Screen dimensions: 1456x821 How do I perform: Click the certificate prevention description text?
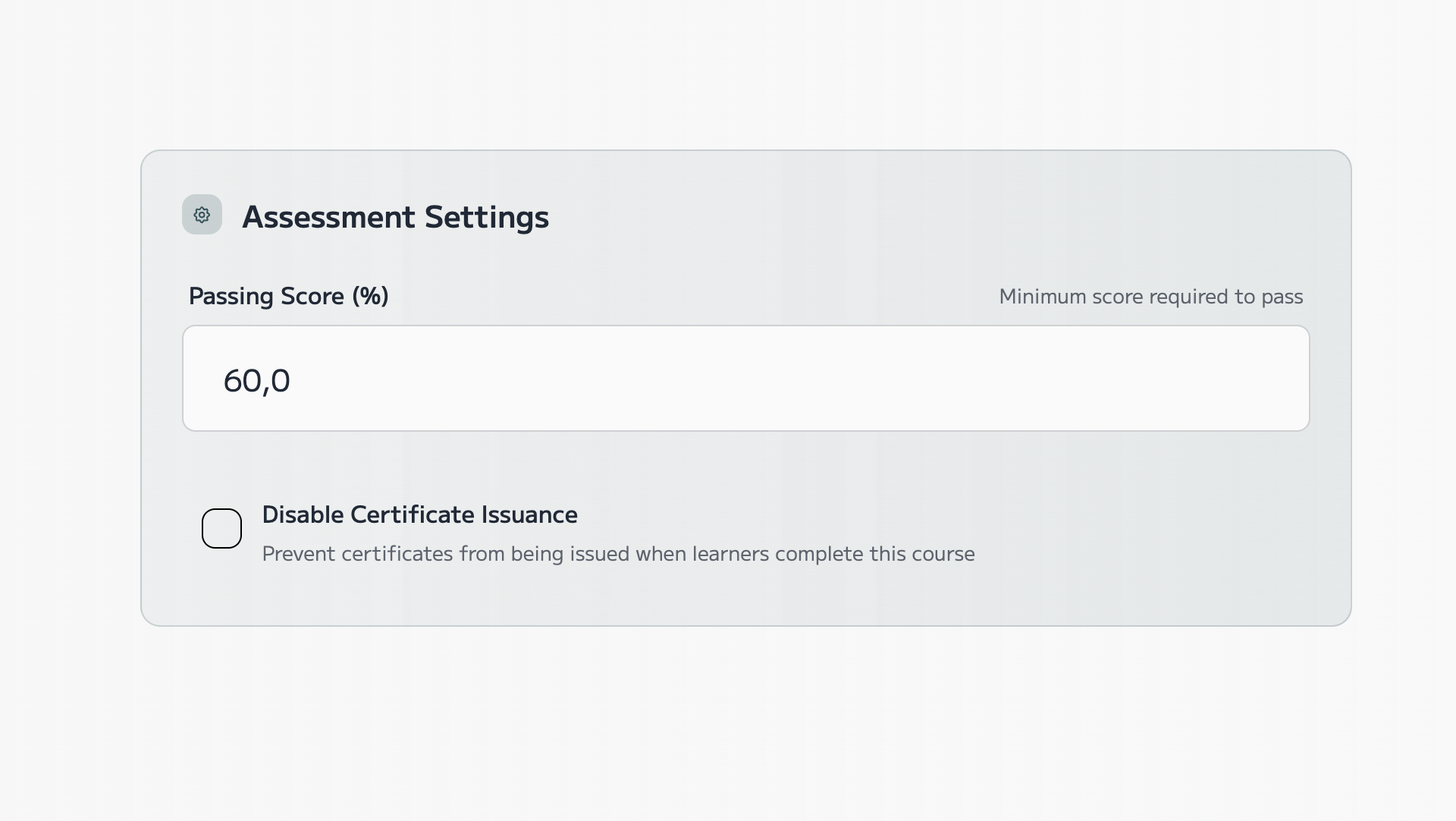click(x=618, y=554)
